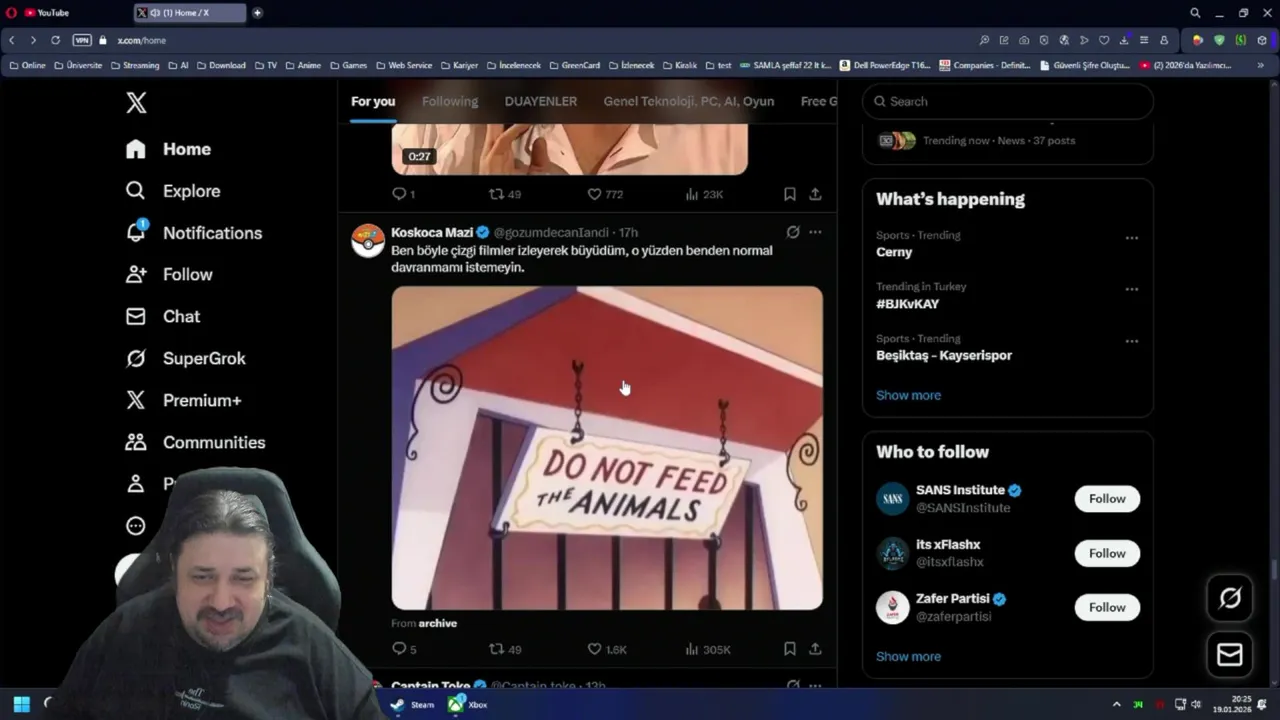This screenshot has width=1280, height=720.
Task: Open Premium+ from the sidebar
Action: coord(183,400)
